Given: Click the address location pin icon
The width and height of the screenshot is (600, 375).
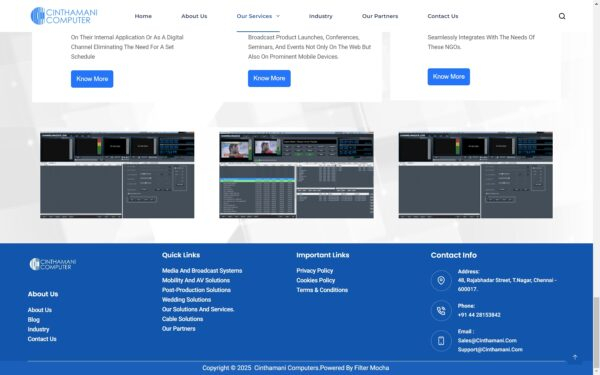Looking at the screenshot, I should pyautogui.click(x=441, y=280).
